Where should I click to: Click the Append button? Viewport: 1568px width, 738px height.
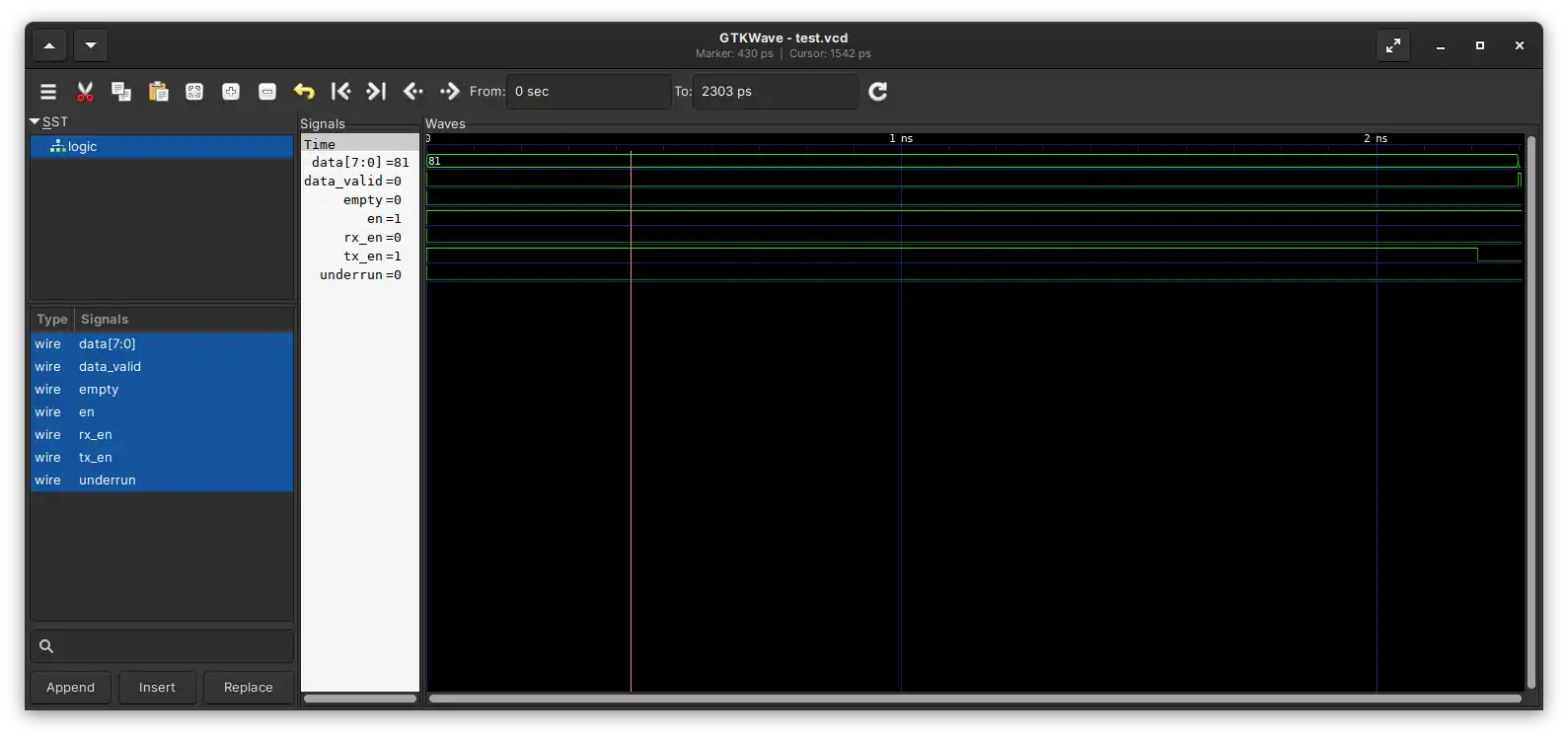click(x=71, y=688)
